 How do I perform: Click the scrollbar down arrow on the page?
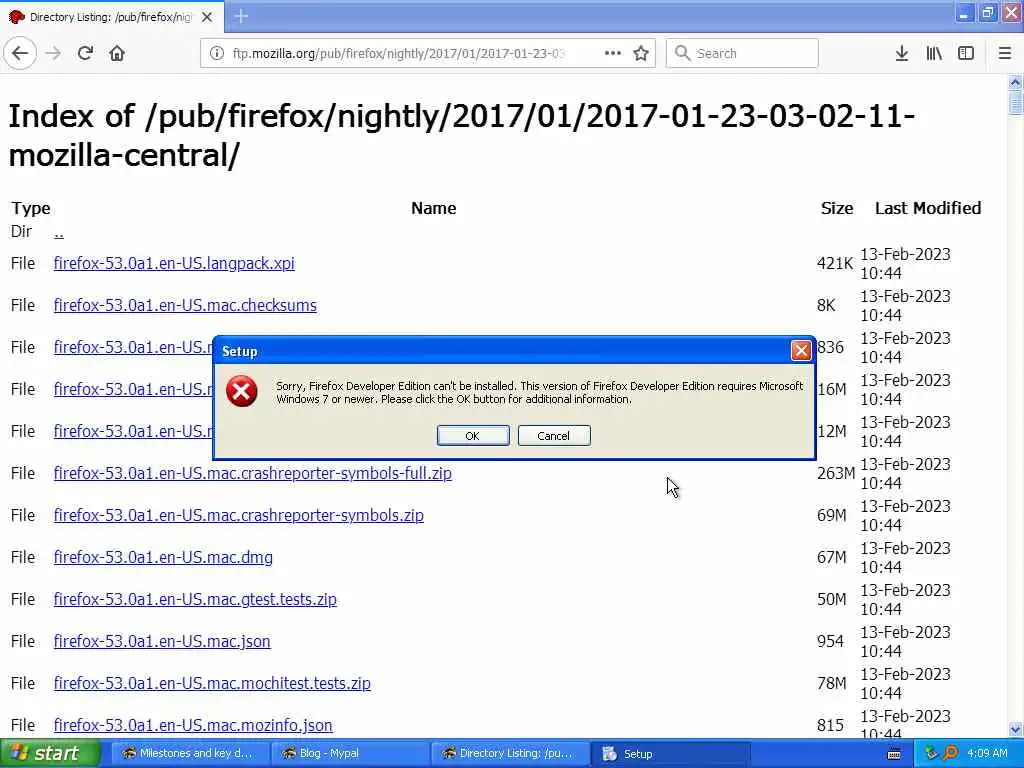click(x=1015, y=729)
